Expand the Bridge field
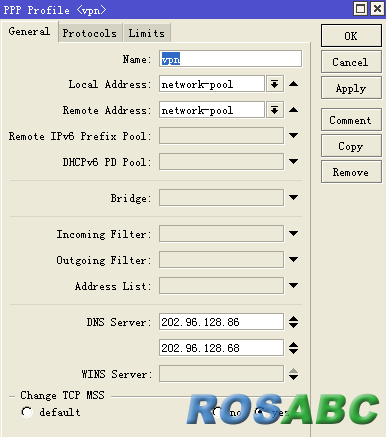 click(x=293, y=198)
